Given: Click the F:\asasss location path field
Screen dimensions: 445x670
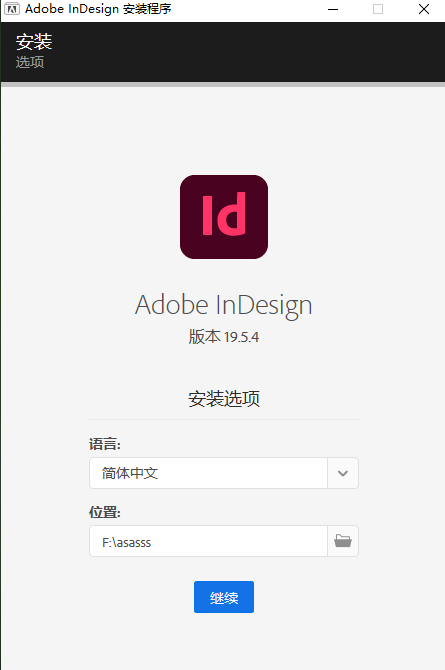Looking at the screenshot, I should tap(208, 541).
